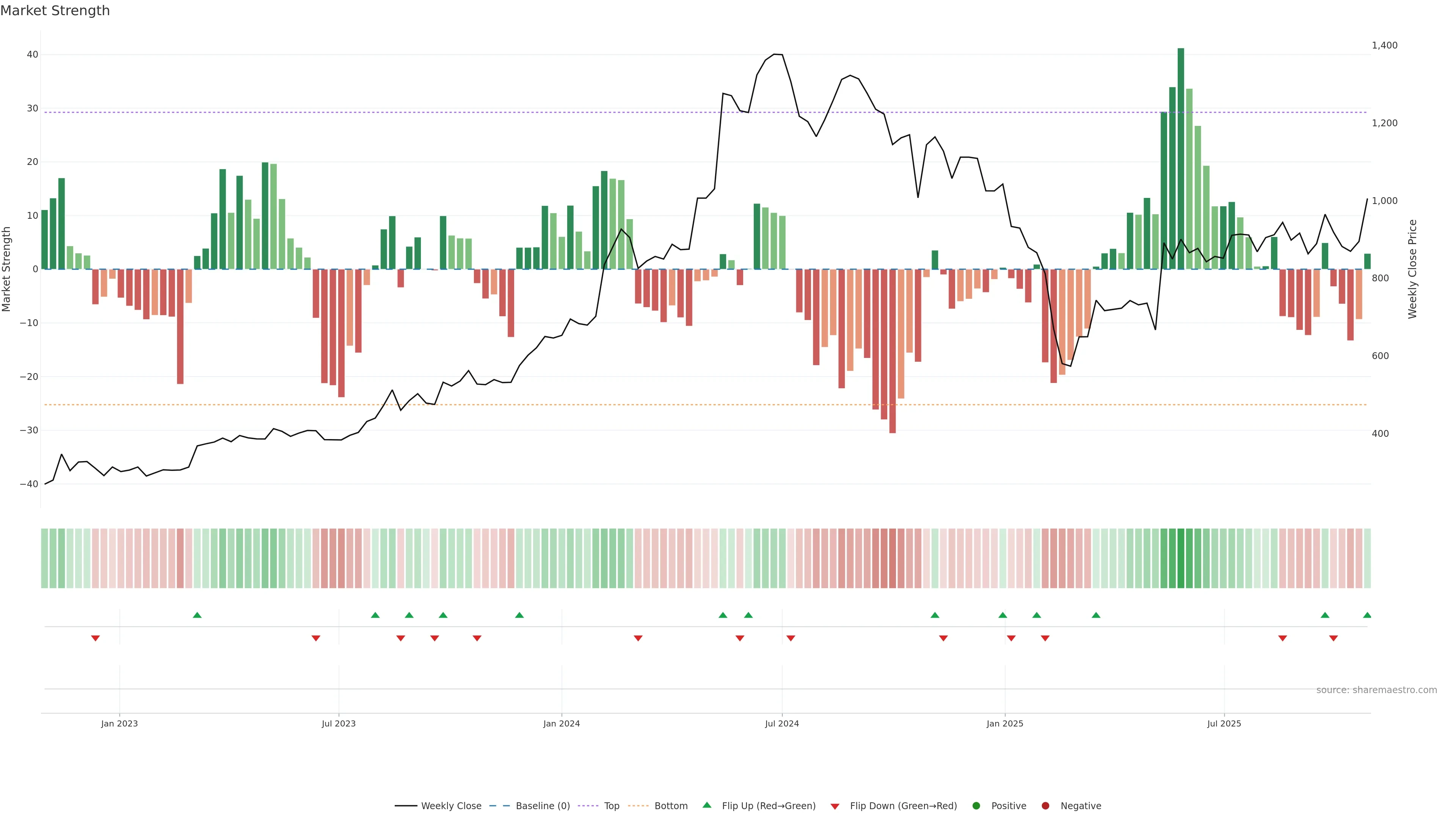Click the first green flip-up triangle marker

[x=197, y=615]
